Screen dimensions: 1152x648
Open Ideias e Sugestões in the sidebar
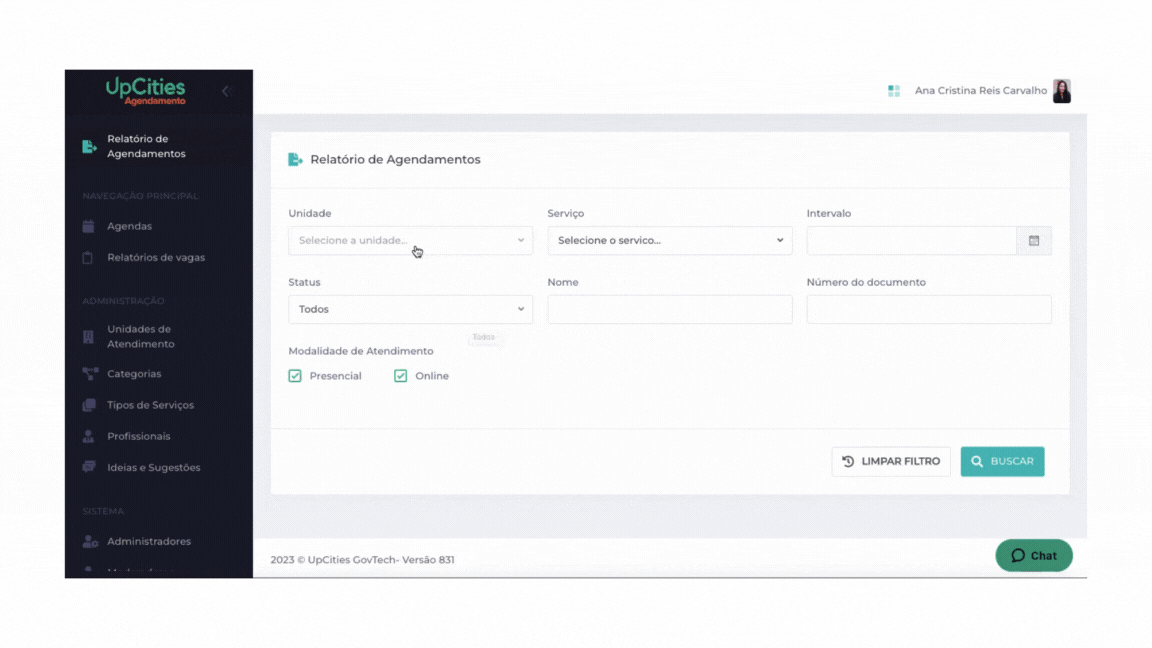(x=154, y=467)
